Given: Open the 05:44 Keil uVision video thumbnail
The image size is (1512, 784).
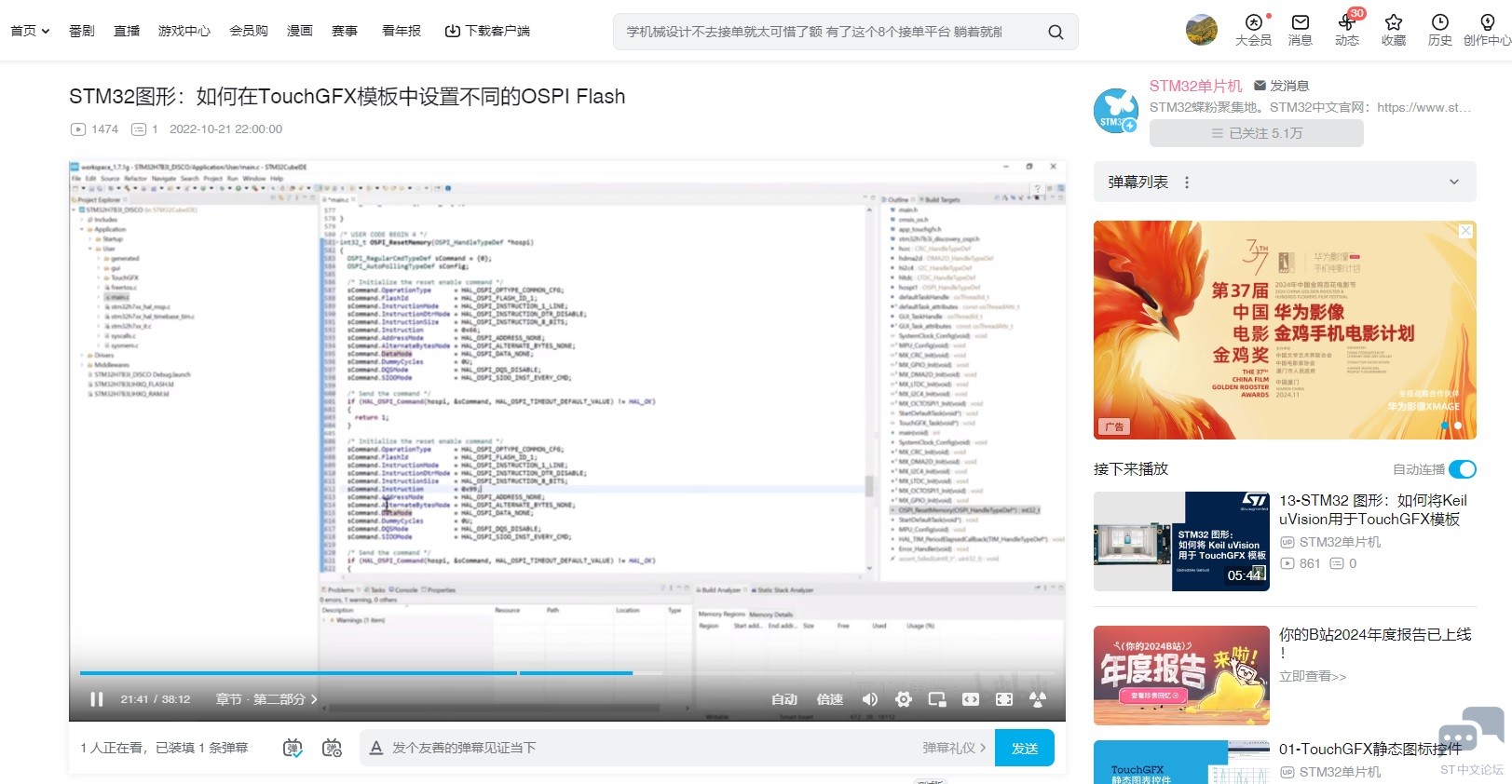Looking at the screenshot, I should pos(1181,541).
